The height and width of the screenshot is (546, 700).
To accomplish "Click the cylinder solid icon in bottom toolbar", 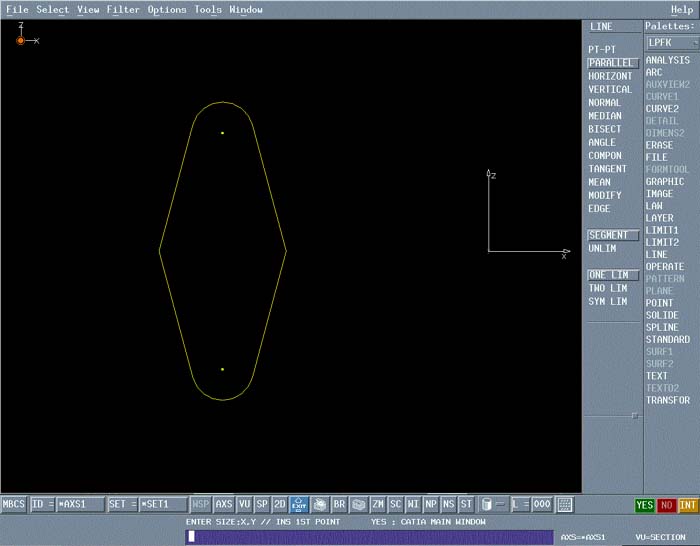I will pos(487,505).
